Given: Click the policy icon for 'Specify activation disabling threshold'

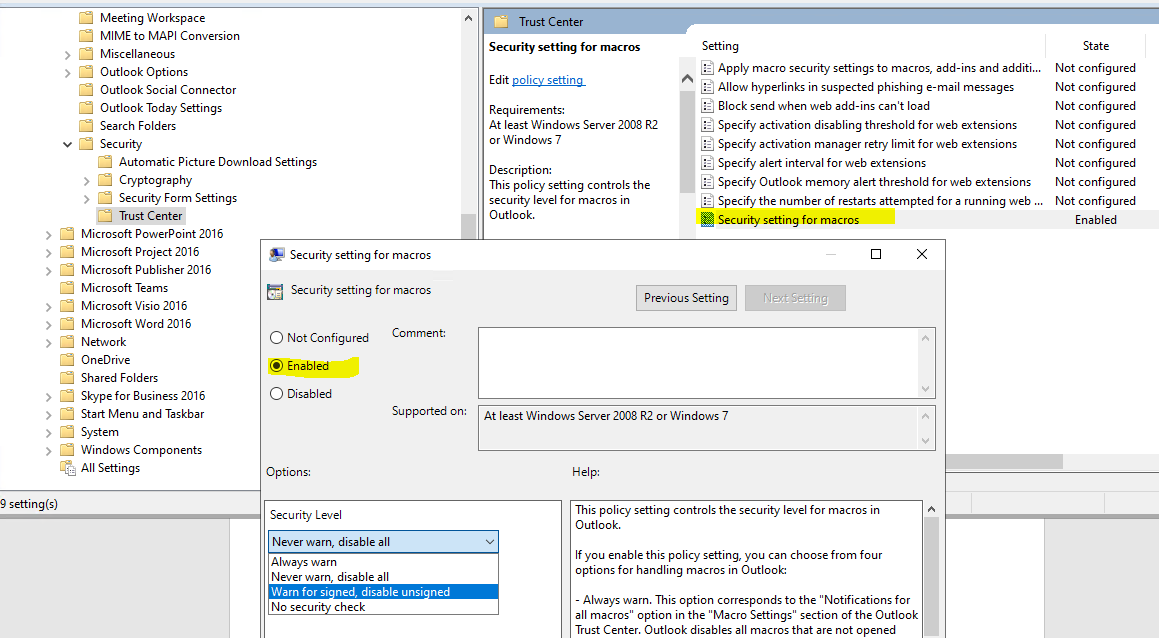Looking at the screenshot, I should click(x=707, y=125).
